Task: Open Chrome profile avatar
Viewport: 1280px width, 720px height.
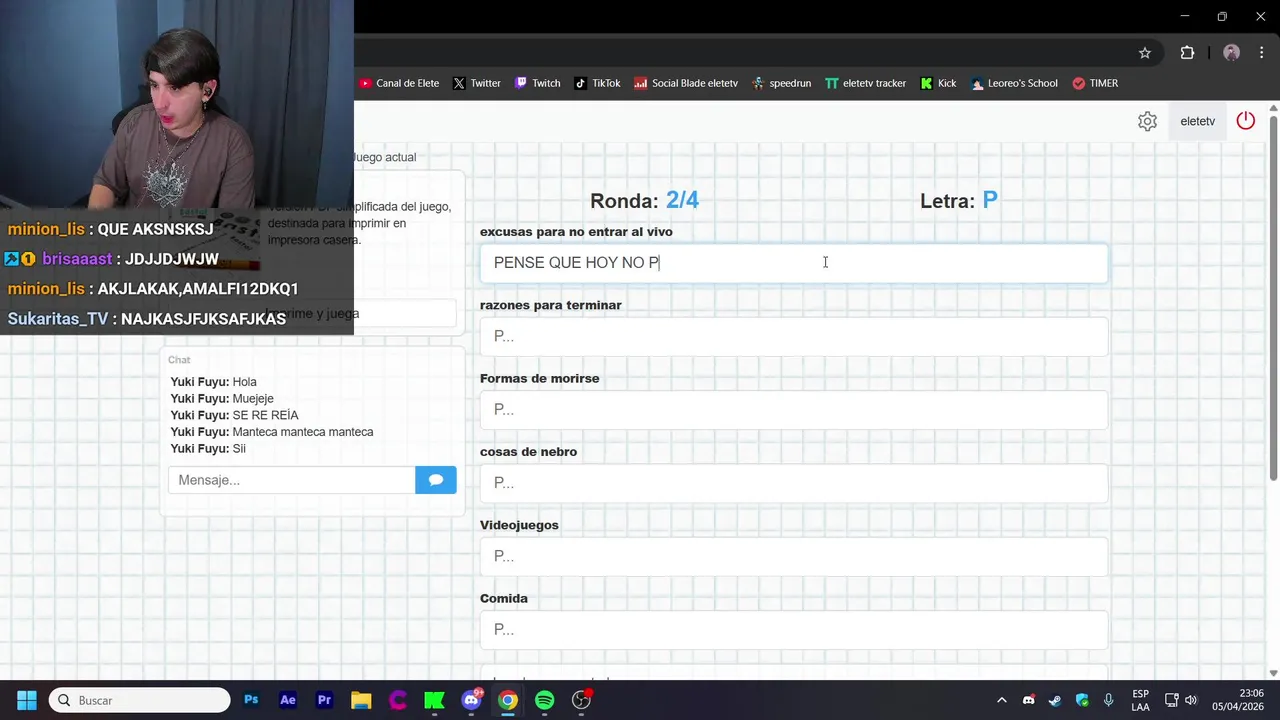Action: click(x=1231, y=53)
